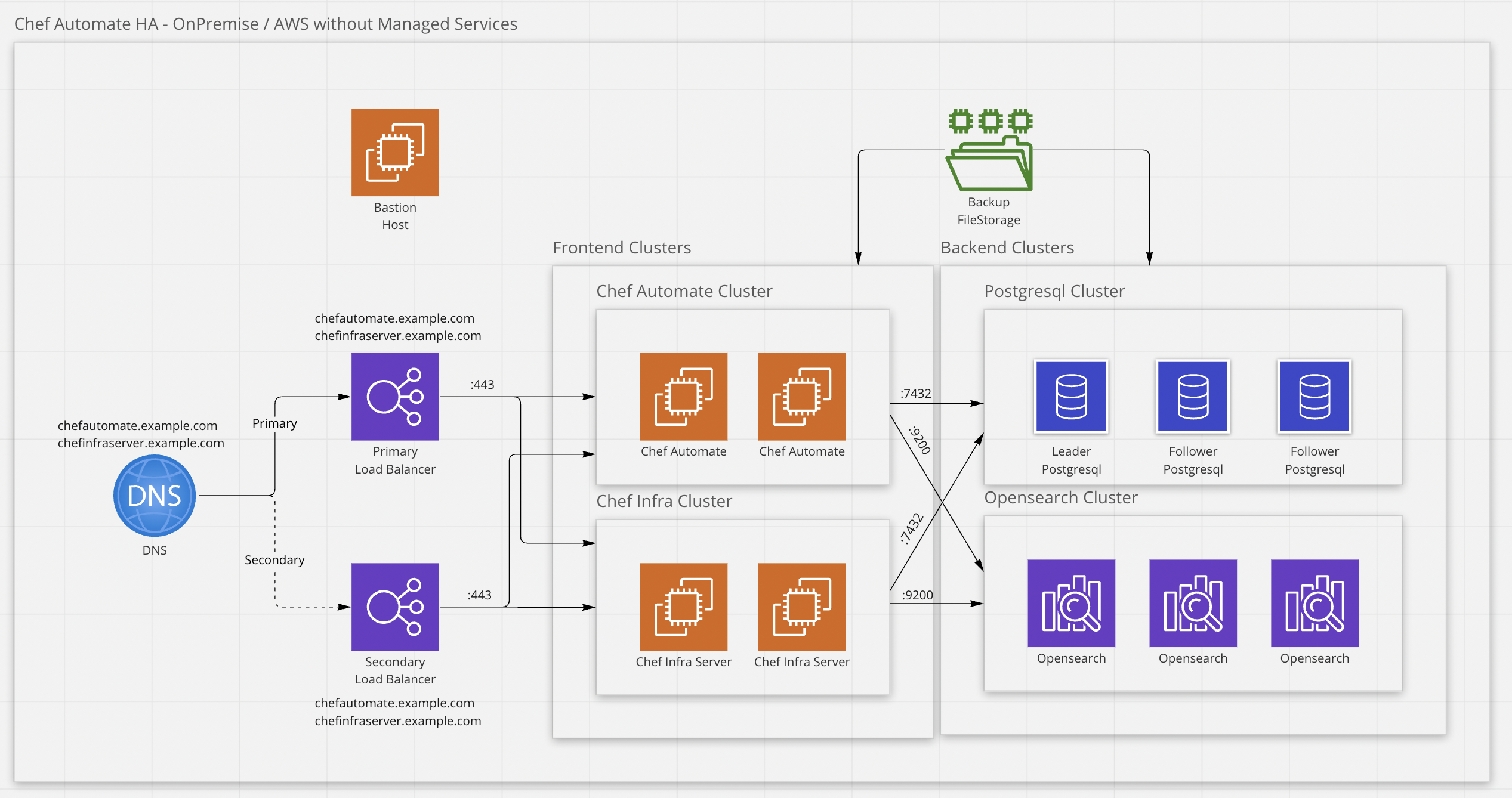
Task: Click the Primary connector label
Action: pos(274,423)
